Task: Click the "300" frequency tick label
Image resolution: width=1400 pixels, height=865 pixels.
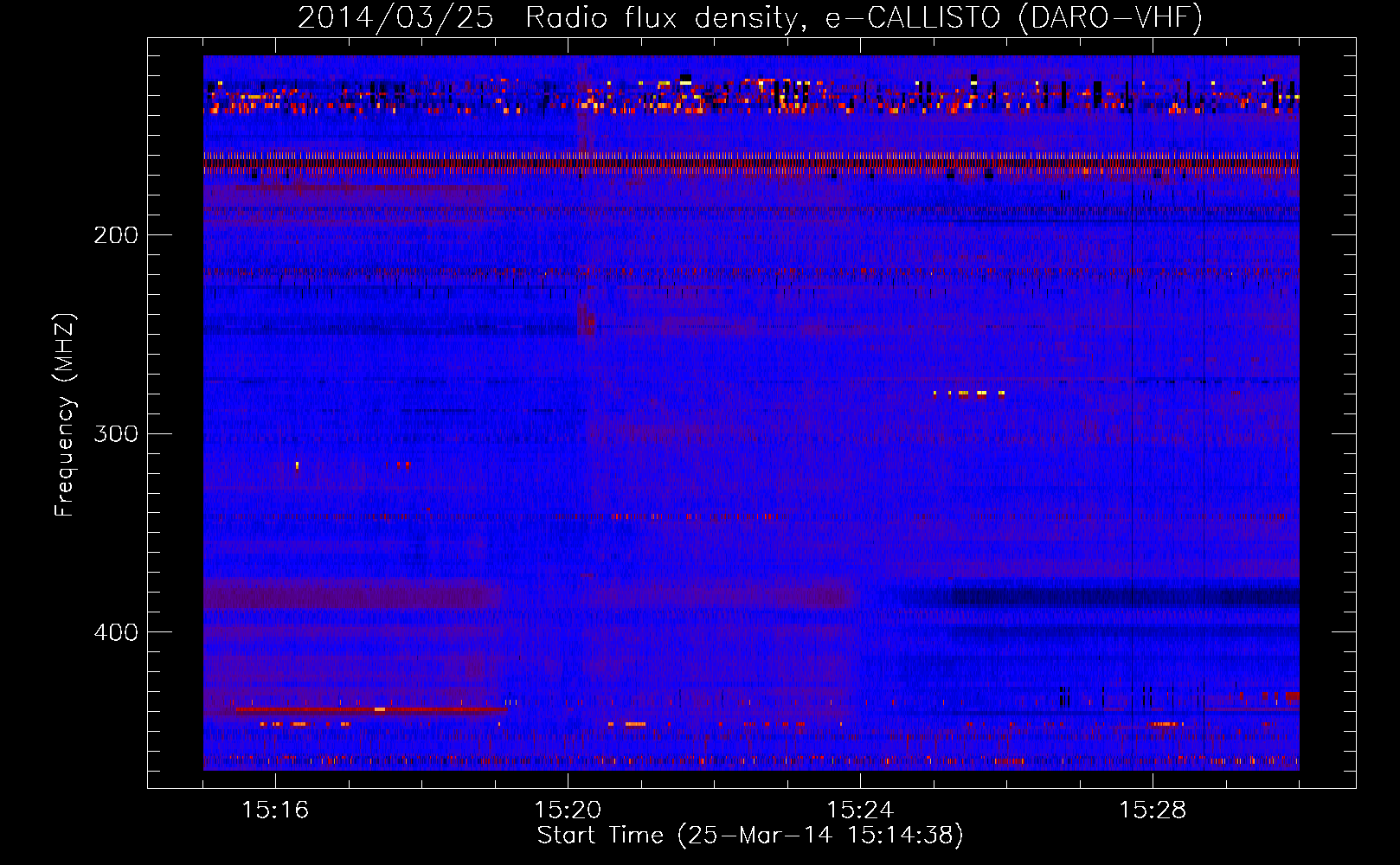Action: [x=116, y=433]
